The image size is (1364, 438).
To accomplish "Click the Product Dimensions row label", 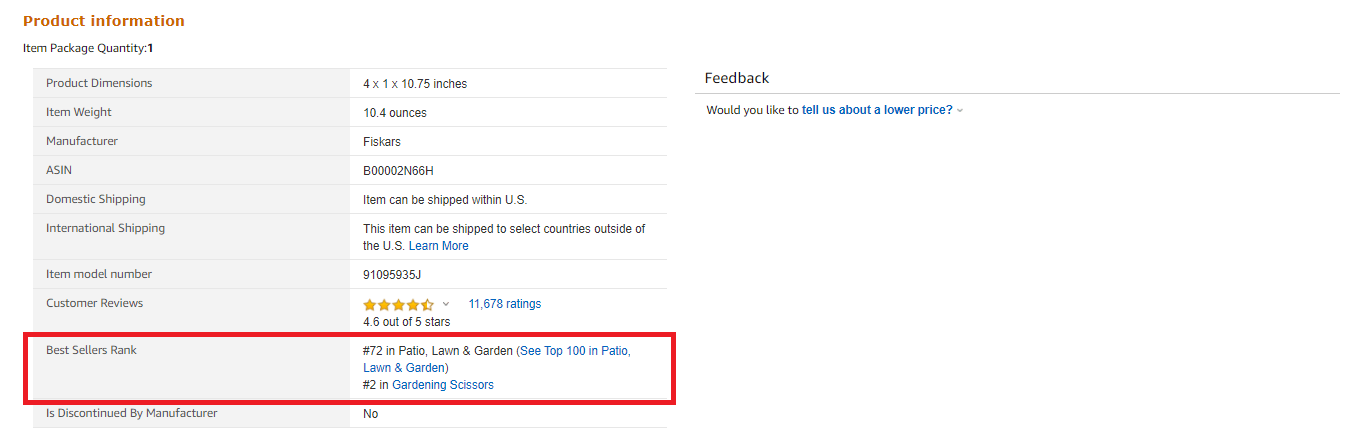I will click(99, 83).
